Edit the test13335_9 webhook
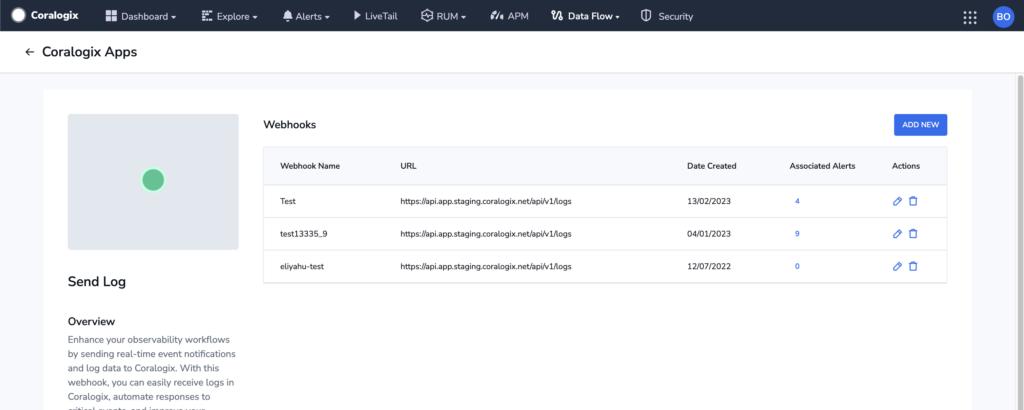Viewport: 1024px width, 410px height. pos(897,234)
